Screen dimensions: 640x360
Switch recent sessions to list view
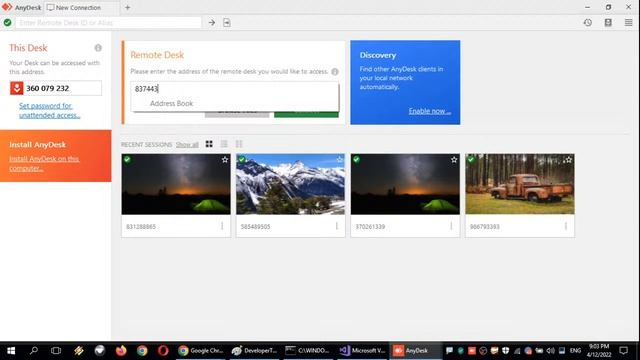click(x=224, y=144)
